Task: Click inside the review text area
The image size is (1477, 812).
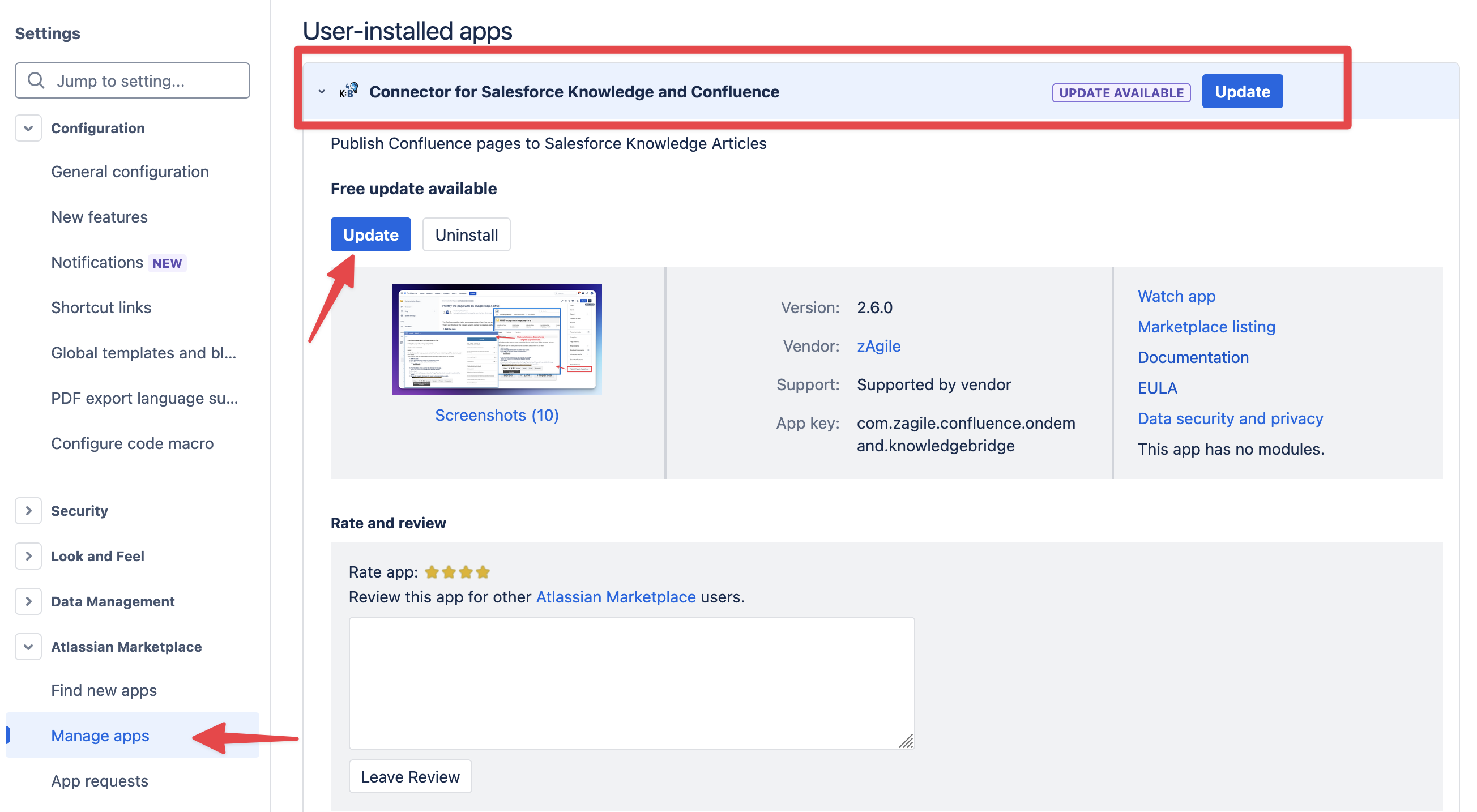Action: [631, 682]
